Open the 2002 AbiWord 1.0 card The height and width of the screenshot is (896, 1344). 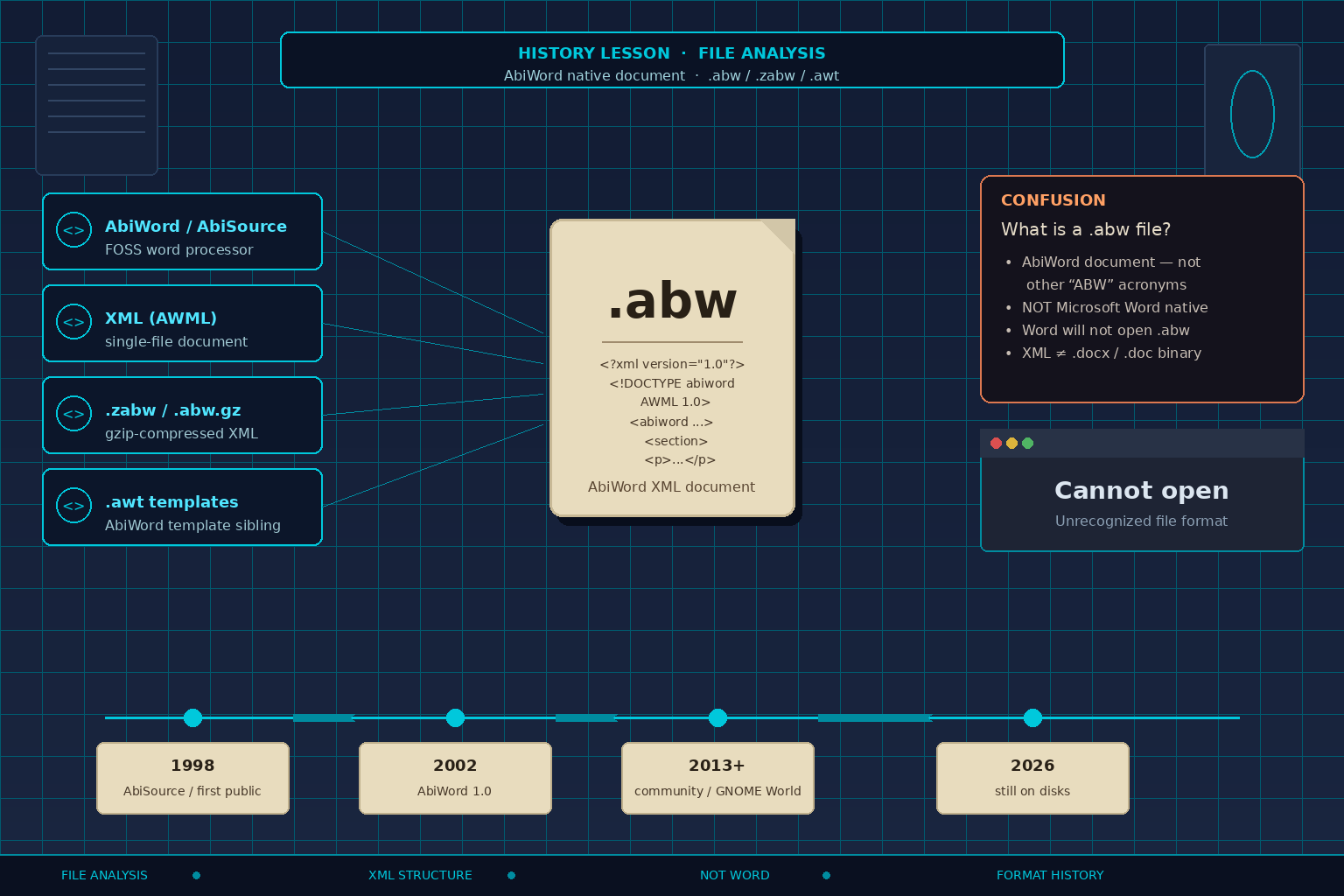coord(455,778)
